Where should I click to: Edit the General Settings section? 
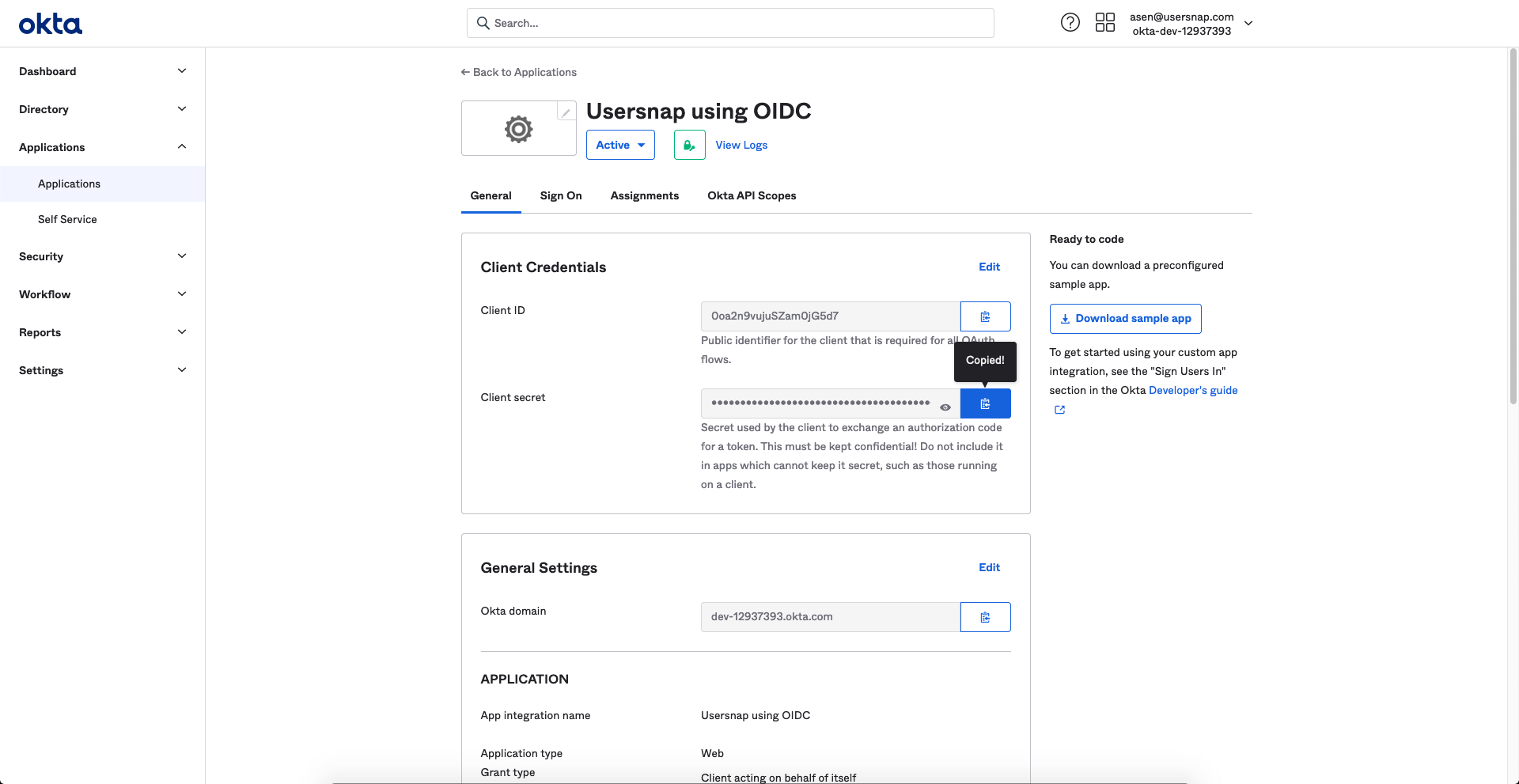pos(989,567)
